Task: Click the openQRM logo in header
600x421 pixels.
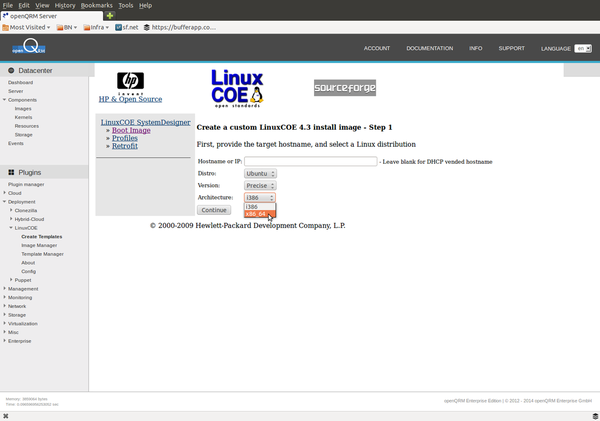Action: 29,46
